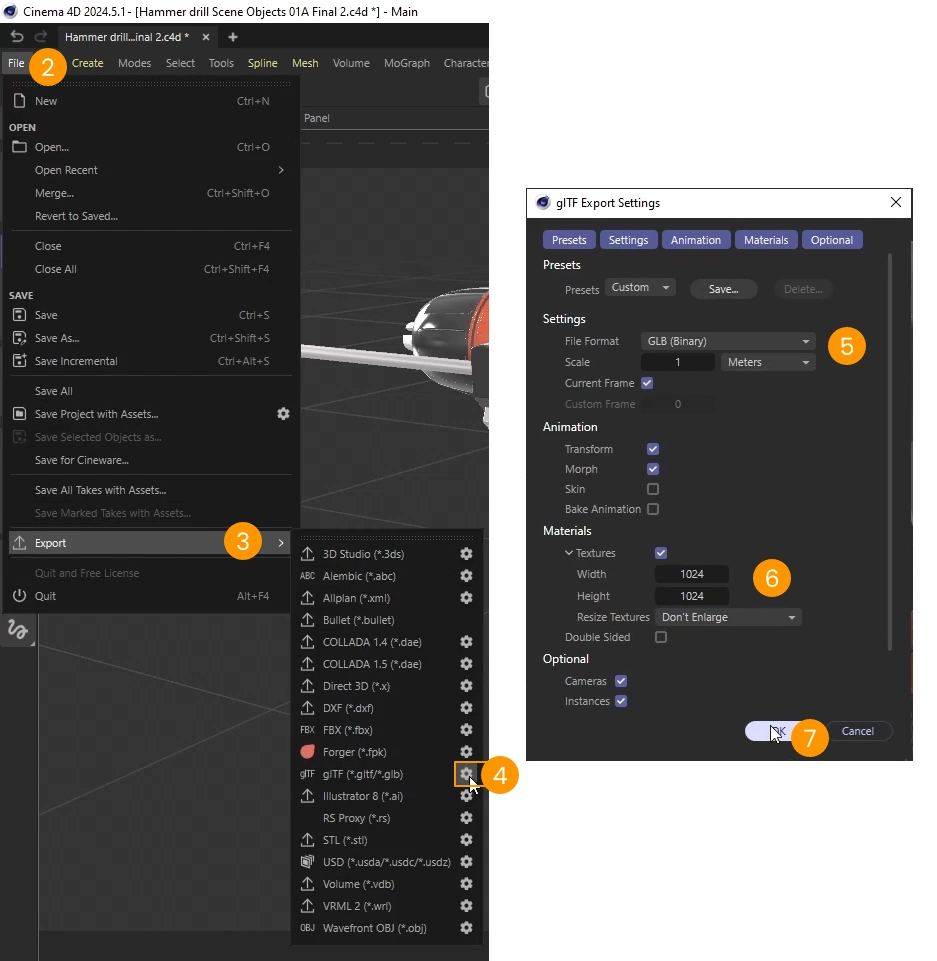The image size is (937, 961).
Task: Open USD export settings via its gear icon
Action: tap(466, 862)
